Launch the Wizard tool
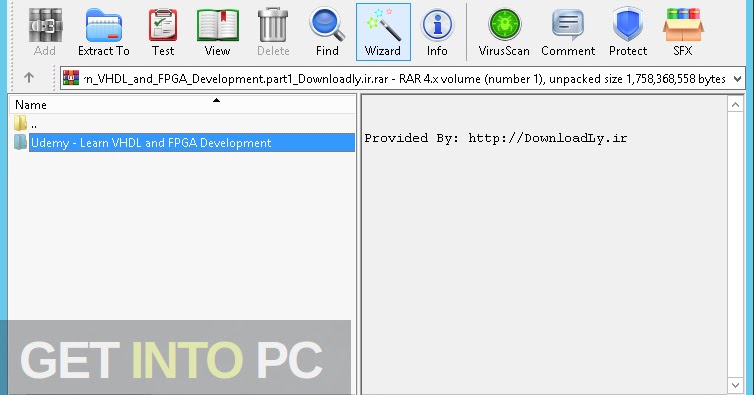This screenshot has width=754, height=395. (x=383, y=32)
